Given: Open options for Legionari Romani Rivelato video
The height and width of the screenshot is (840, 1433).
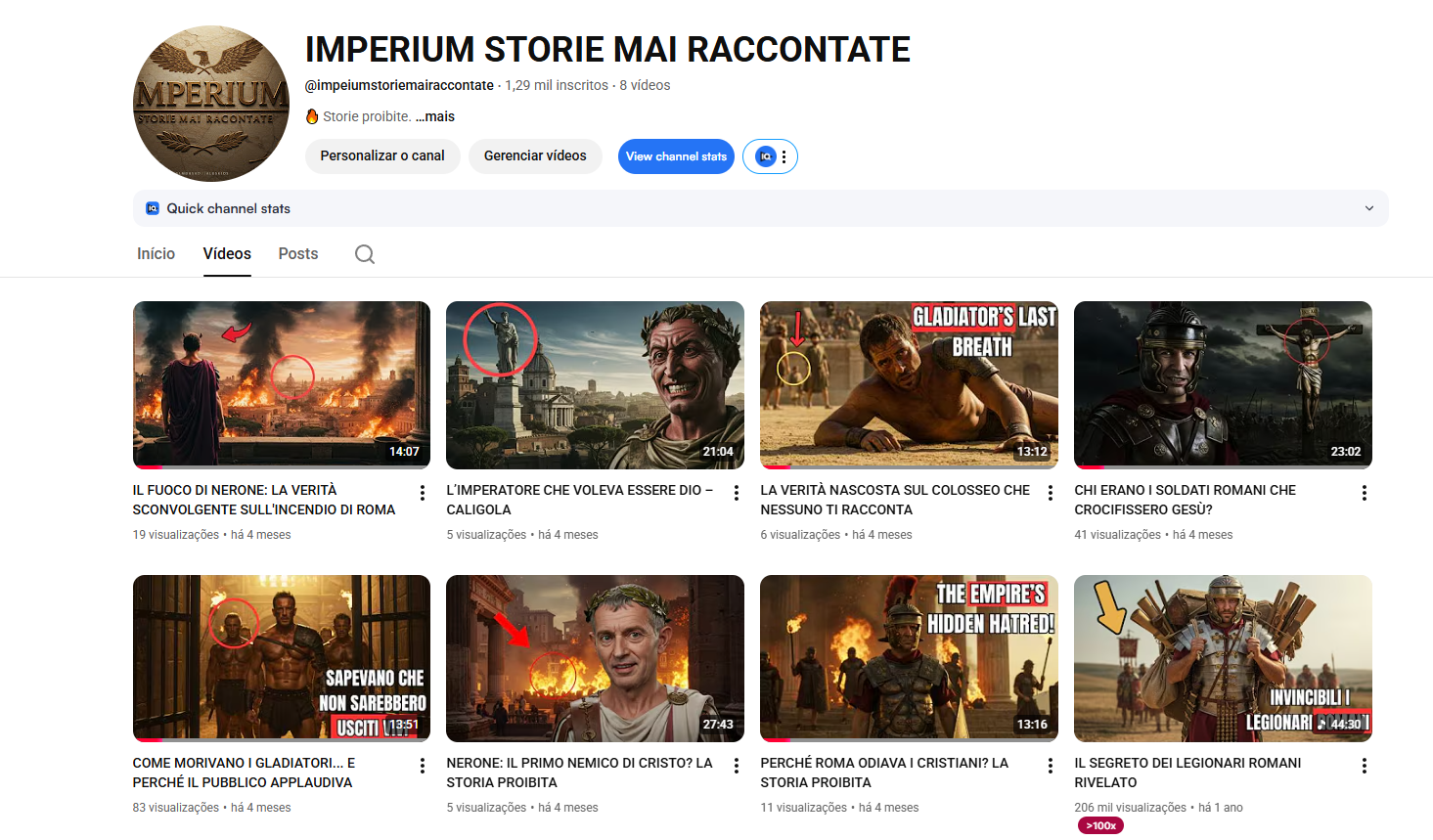Looking at the screenshot, I should tap(1365, 766).
